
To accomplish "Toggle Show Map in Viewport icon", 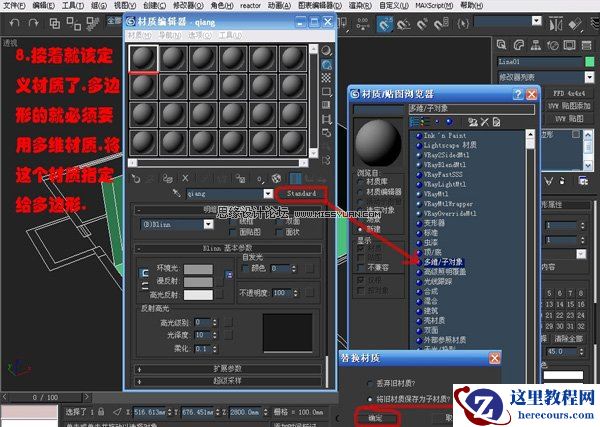I will pos(276,178).
